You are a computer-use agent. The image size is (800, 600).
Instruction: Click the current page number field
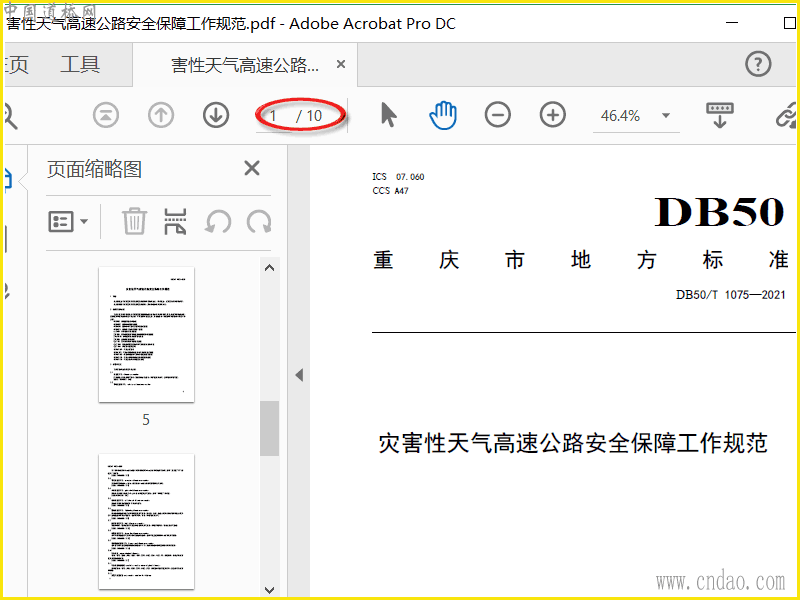(x=276, y=116)
